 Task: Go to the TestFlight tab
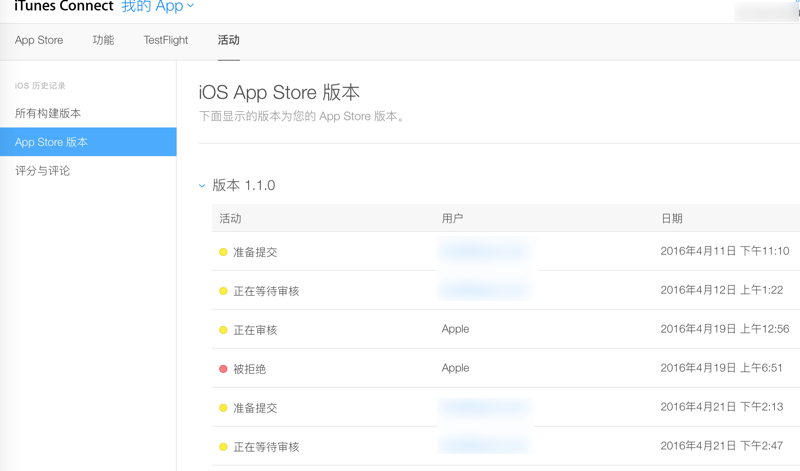tap(166, 40)
